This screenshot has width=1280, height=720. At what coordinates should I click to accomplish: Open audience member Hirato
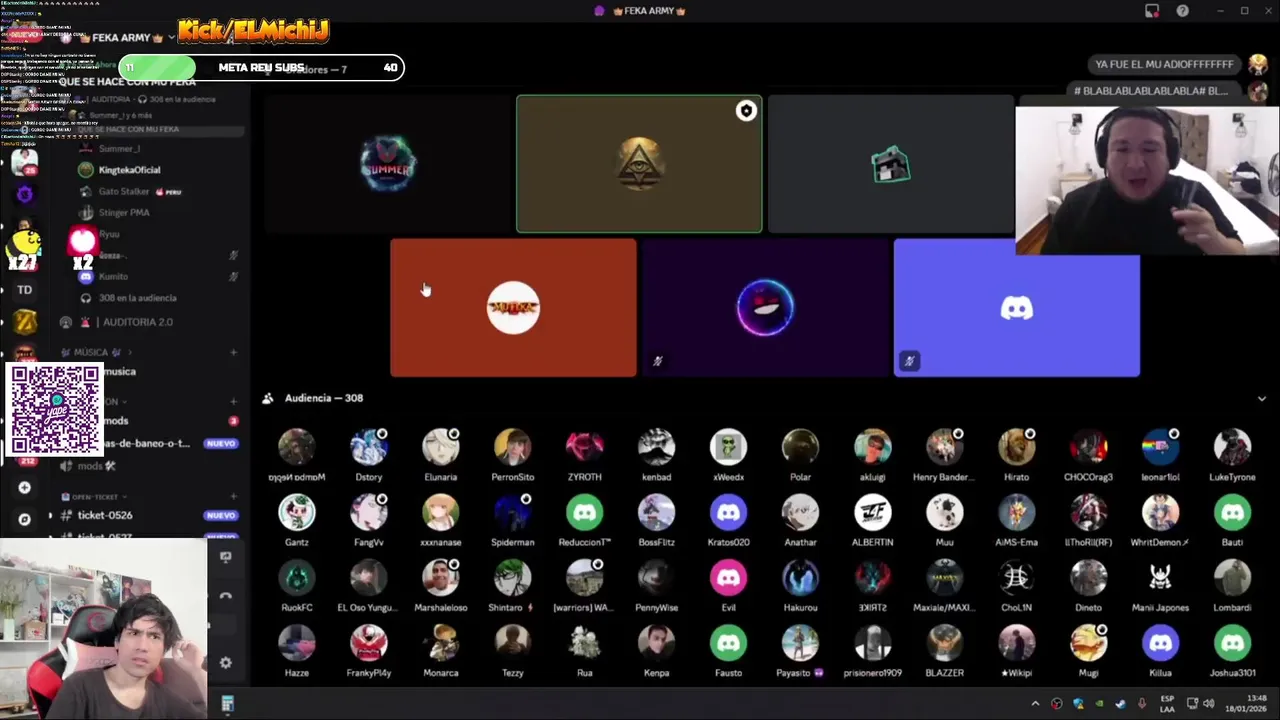tap(1017, 455)
